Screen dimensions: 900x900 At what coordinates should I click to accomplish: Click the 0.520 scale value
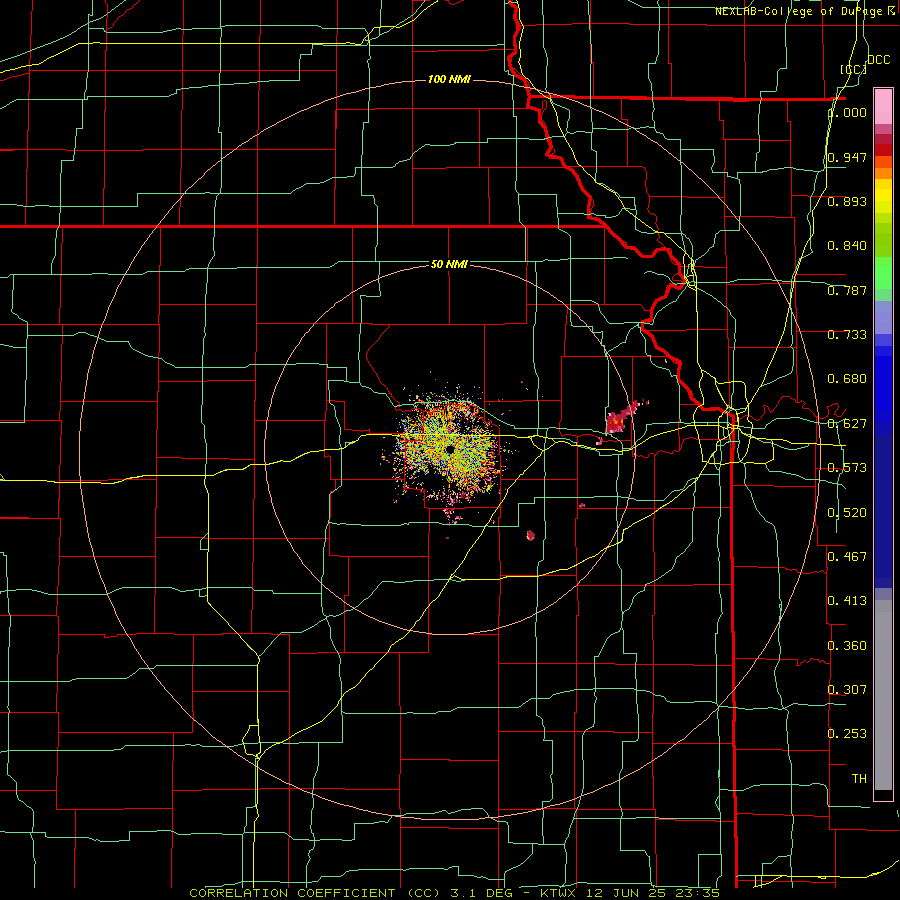tap(847, 512)
